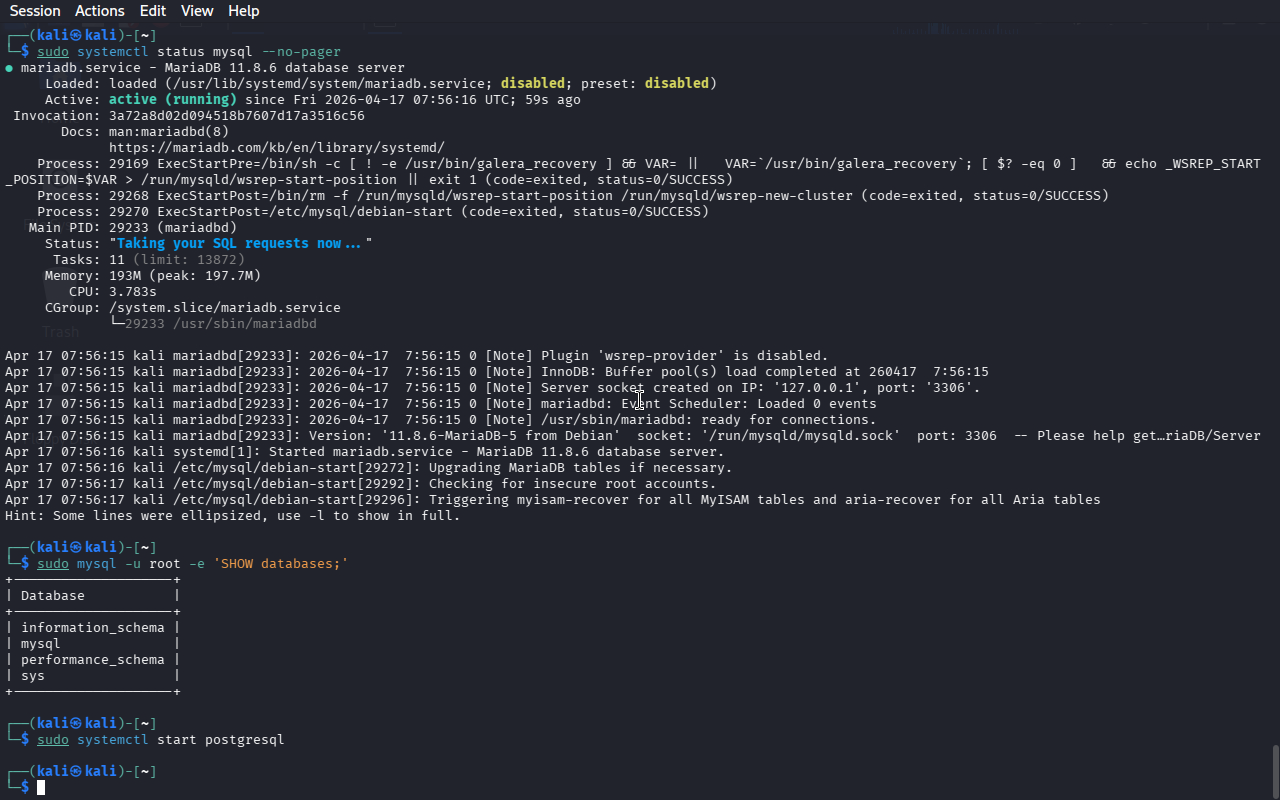Click the green mariadb.service status dot
Screen dimensions: 1280x800
pos(9,68)
